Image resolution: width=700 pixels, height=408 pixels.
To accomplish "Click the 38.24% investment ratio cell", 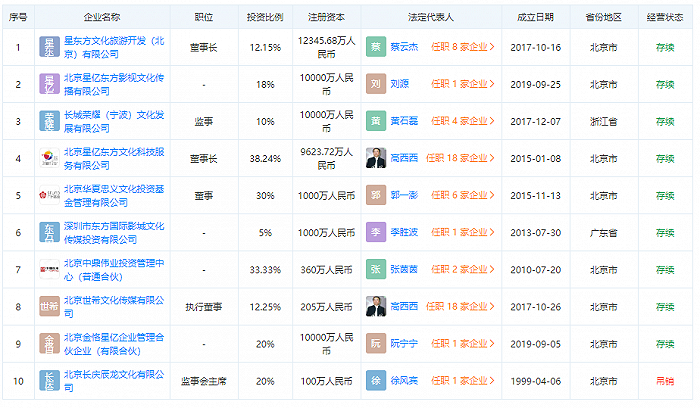I will [x=265, y=158].
